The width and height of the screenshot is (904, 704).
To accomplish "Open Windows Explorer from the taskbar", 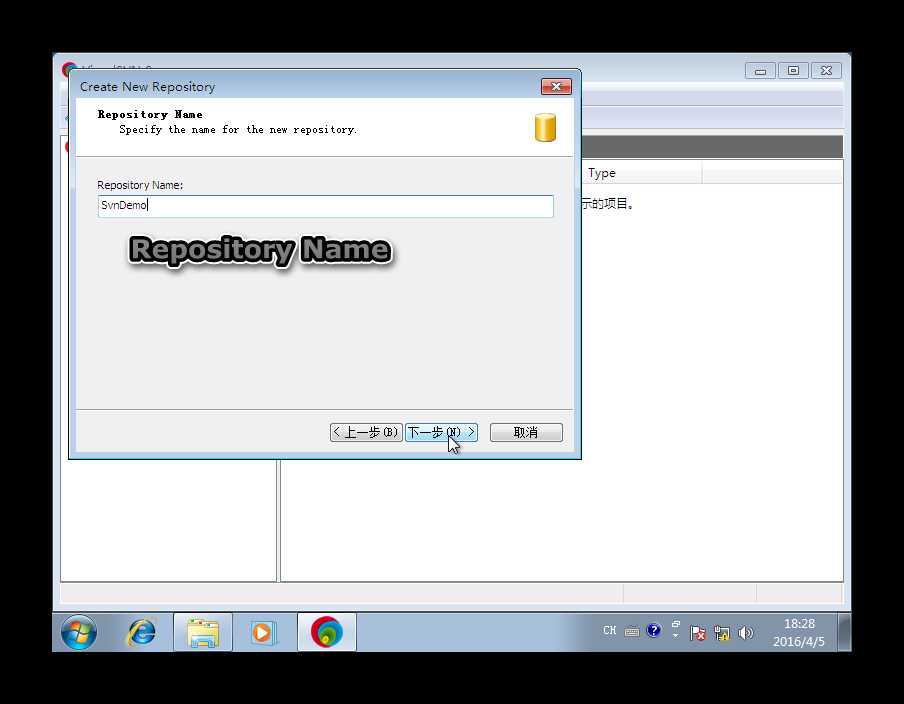I will click(x=203, y=633).
